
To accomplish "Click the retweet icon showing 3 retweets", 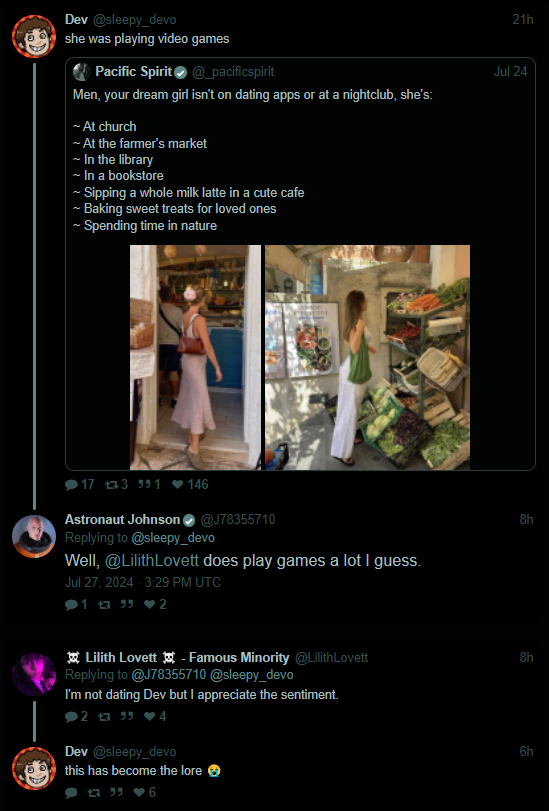I will coord(111,485).
